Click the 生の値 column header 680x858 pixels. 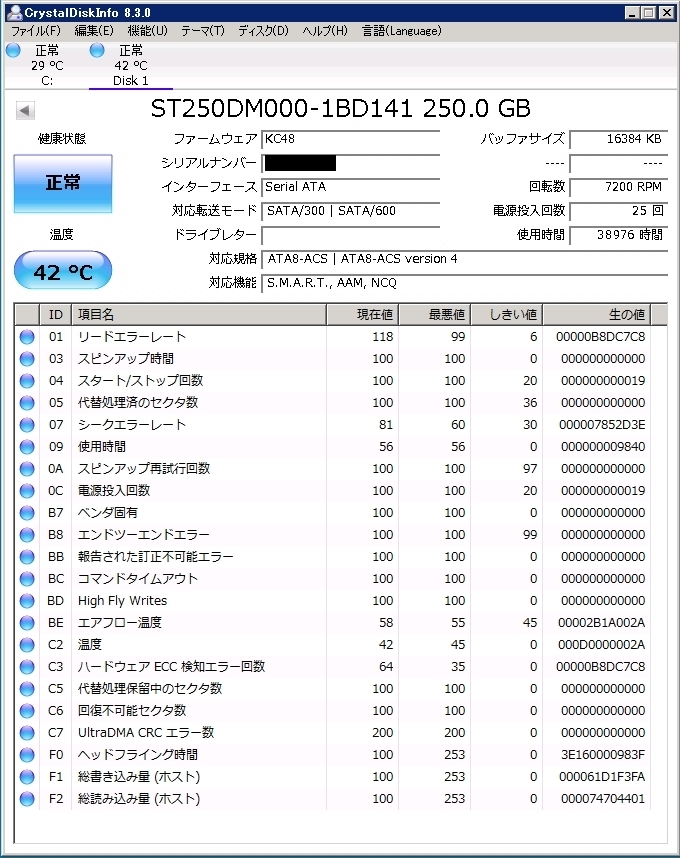point(597,315)
